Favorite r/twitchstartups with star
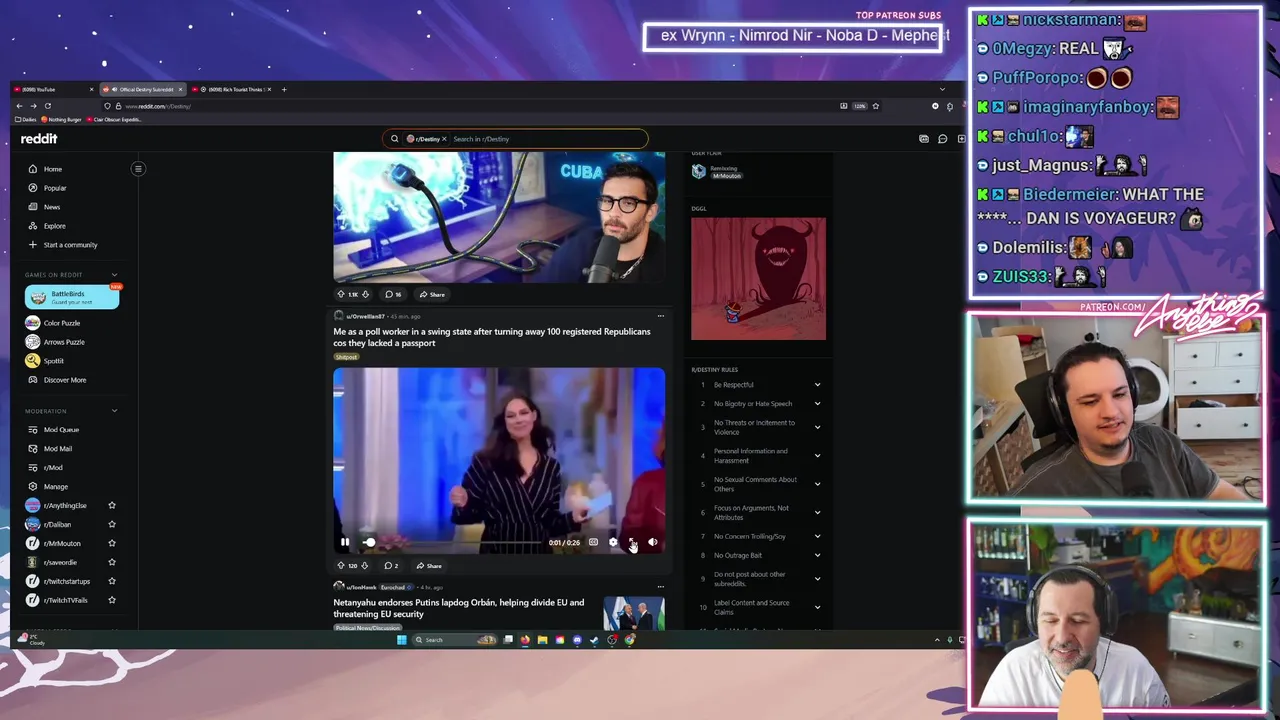Viewport: 1280px width, 720px height. pos(112,581)
